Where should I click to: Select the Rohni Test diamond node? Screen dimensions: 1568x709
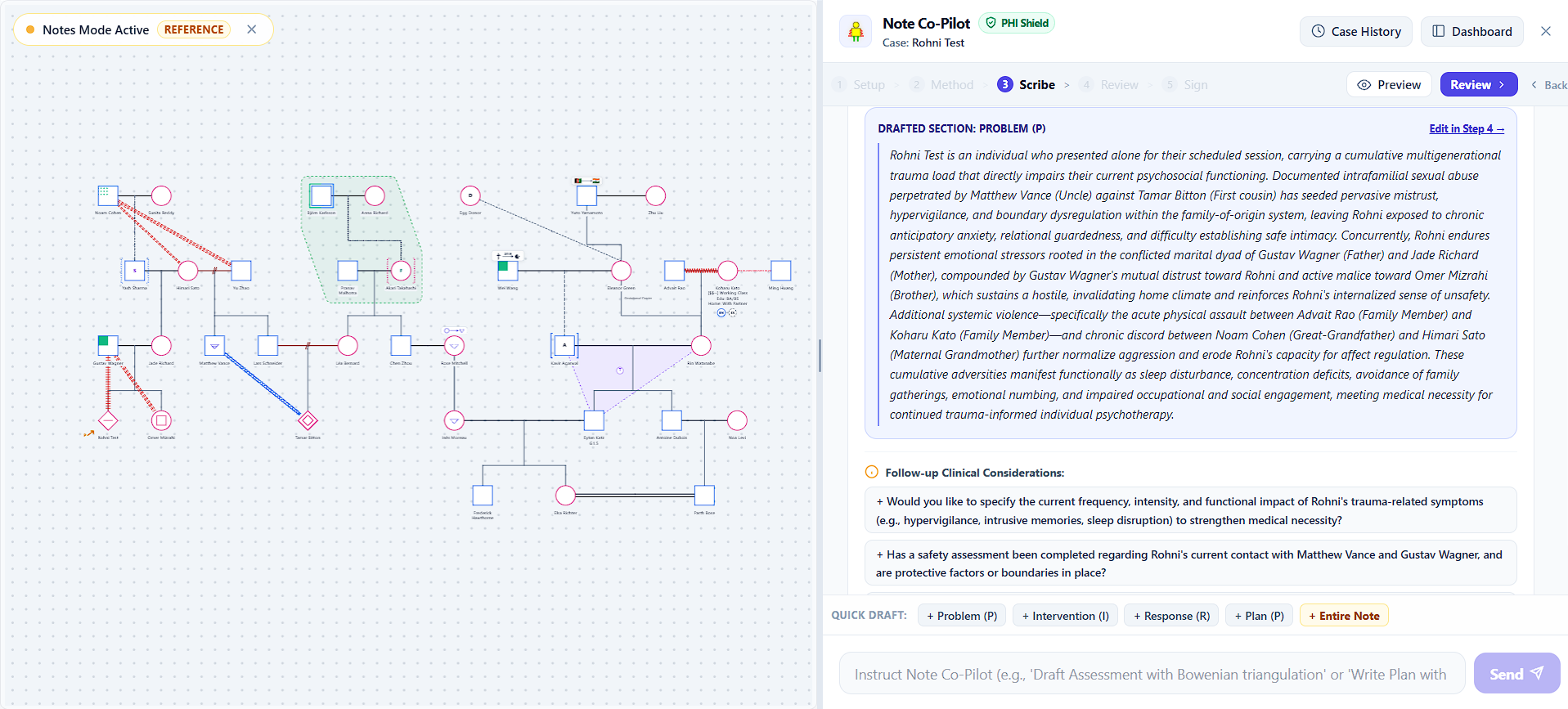tap(108, 420)
